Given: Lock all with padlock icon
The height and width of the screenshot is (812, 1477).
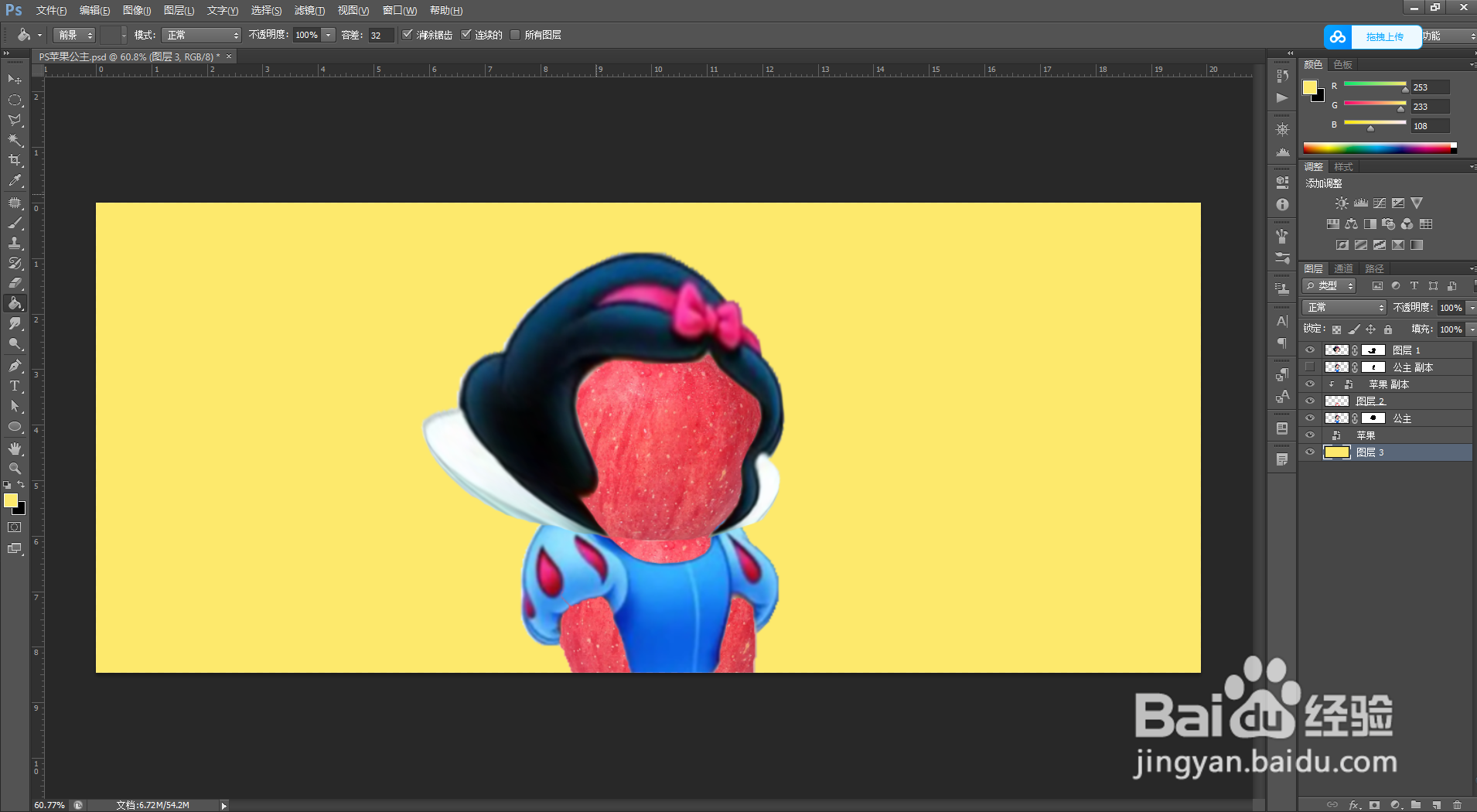Looking at the screenshot, I should click(x=1388, y=329).
